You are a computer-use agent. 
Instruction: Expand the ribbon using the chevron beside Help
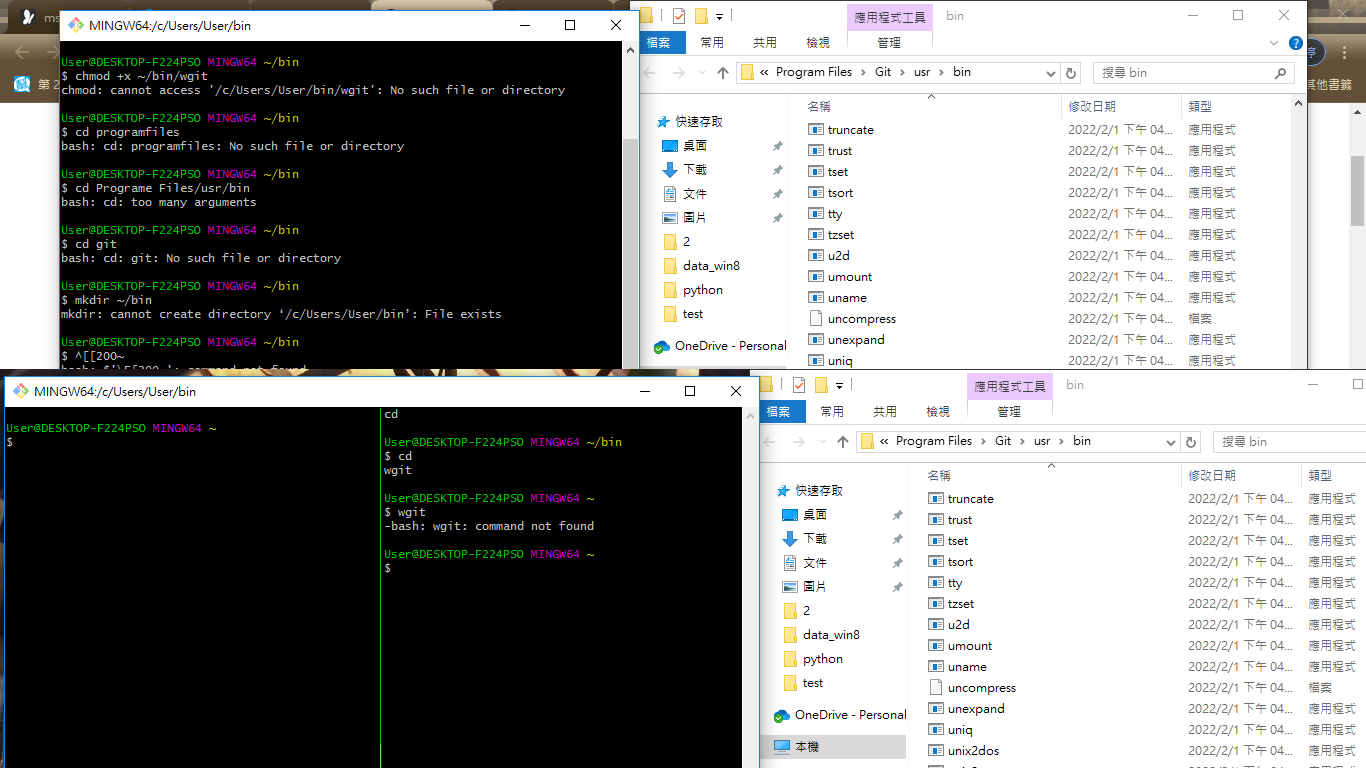pos(1274,43)
